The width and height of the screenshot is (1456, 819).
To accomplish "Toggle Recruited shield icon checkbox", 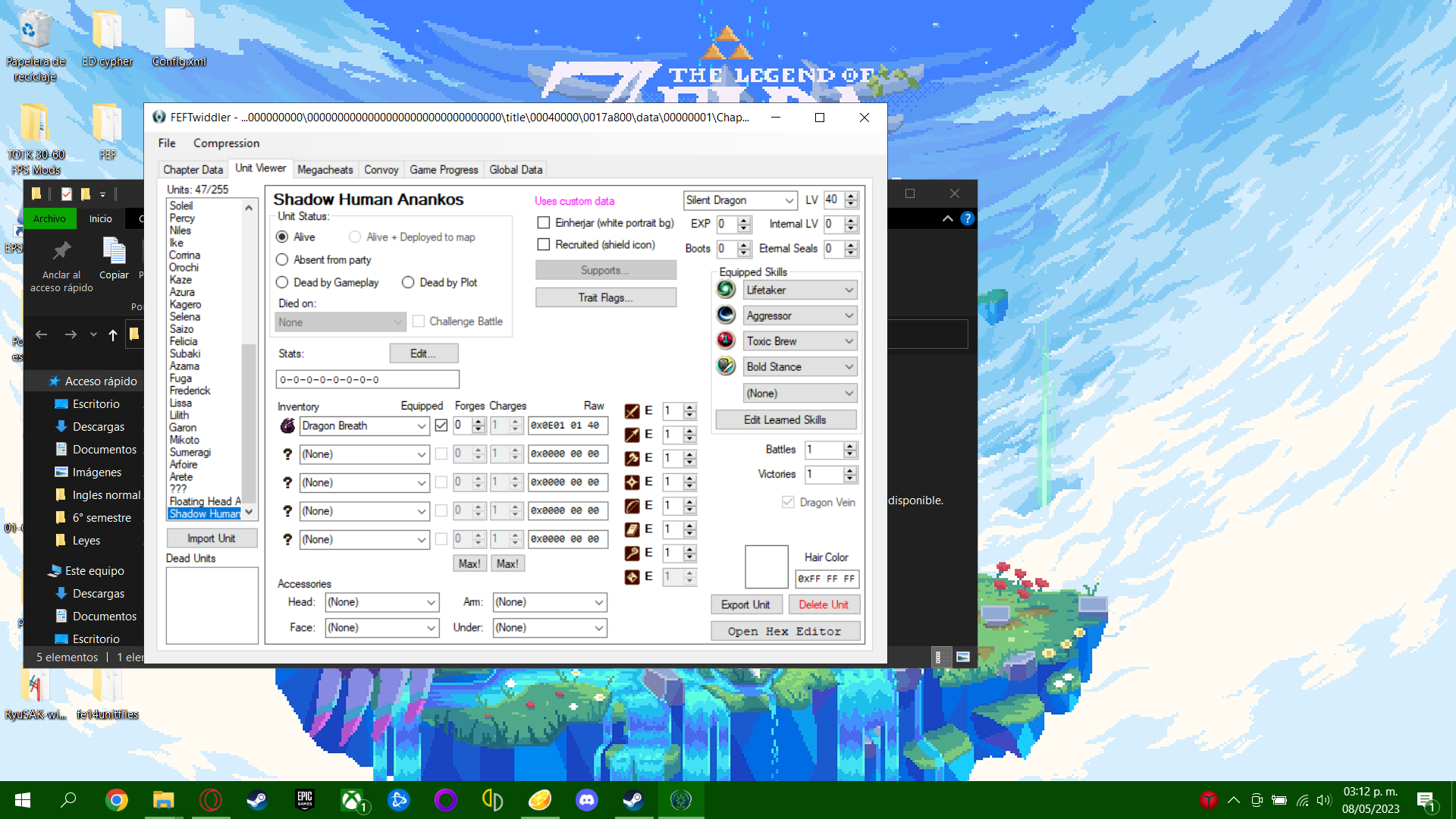I will pyautogui.click(x=544, y=245).
